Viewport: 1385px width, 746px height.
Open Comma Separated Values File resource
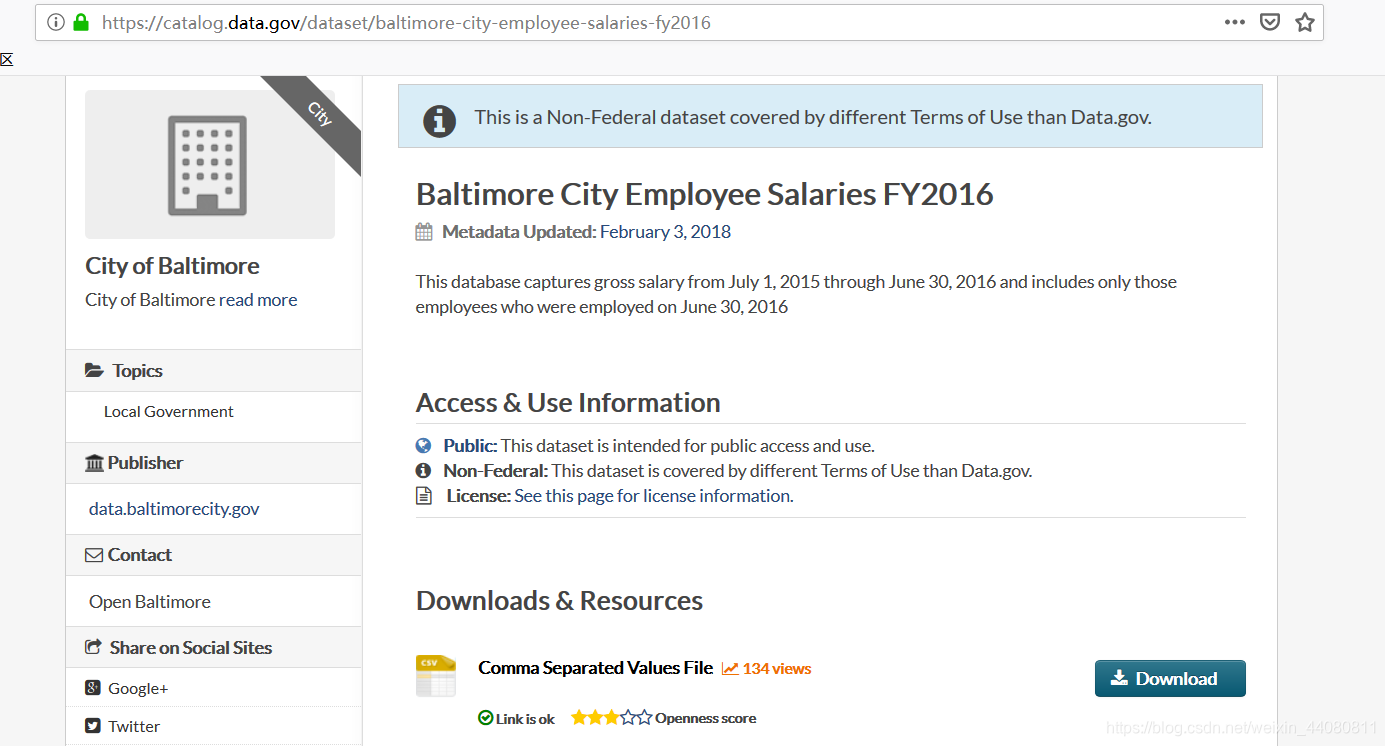(x=596, y=668)
